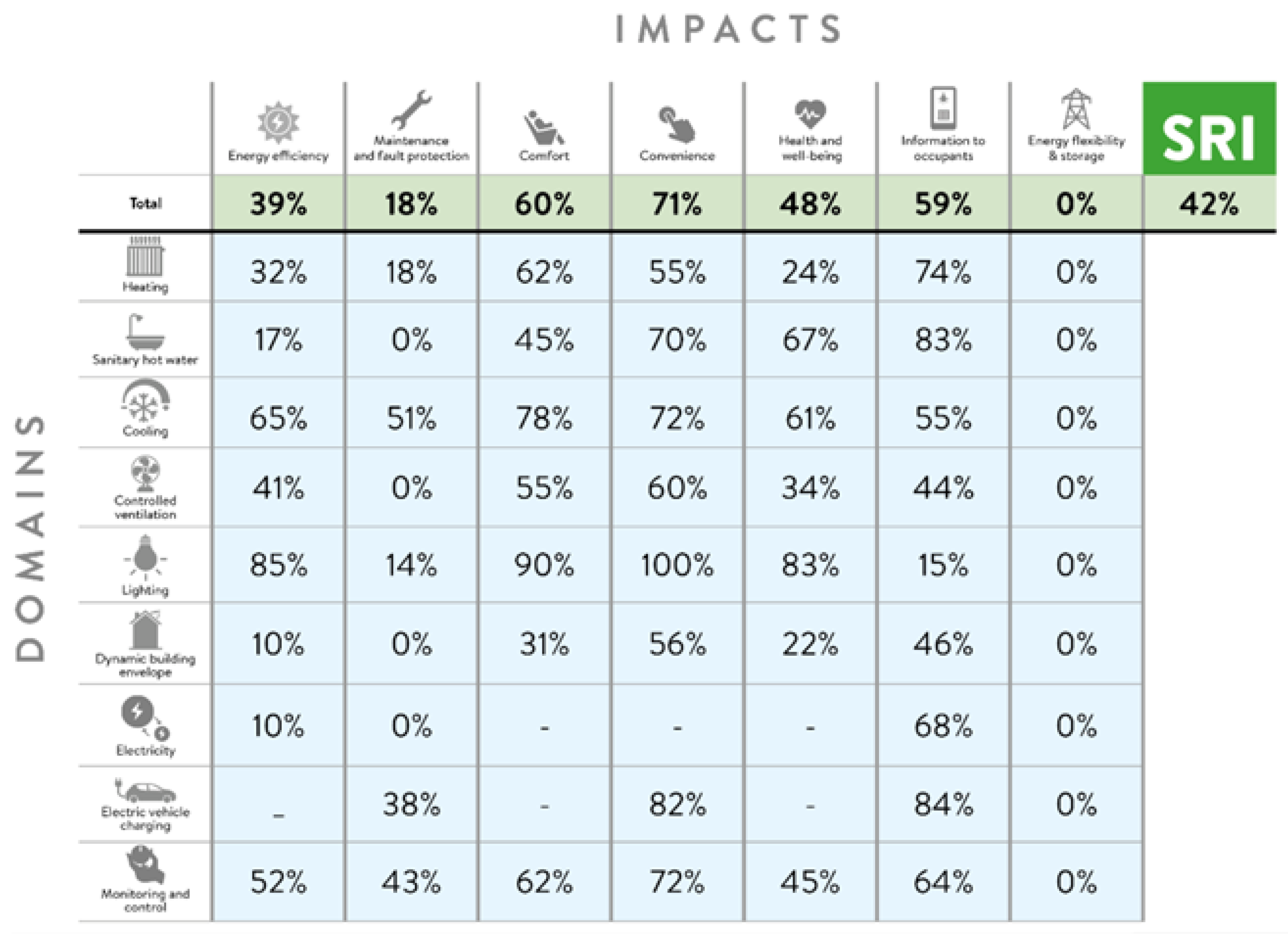Select the 42% total SRI score cell

point(1209,204)
